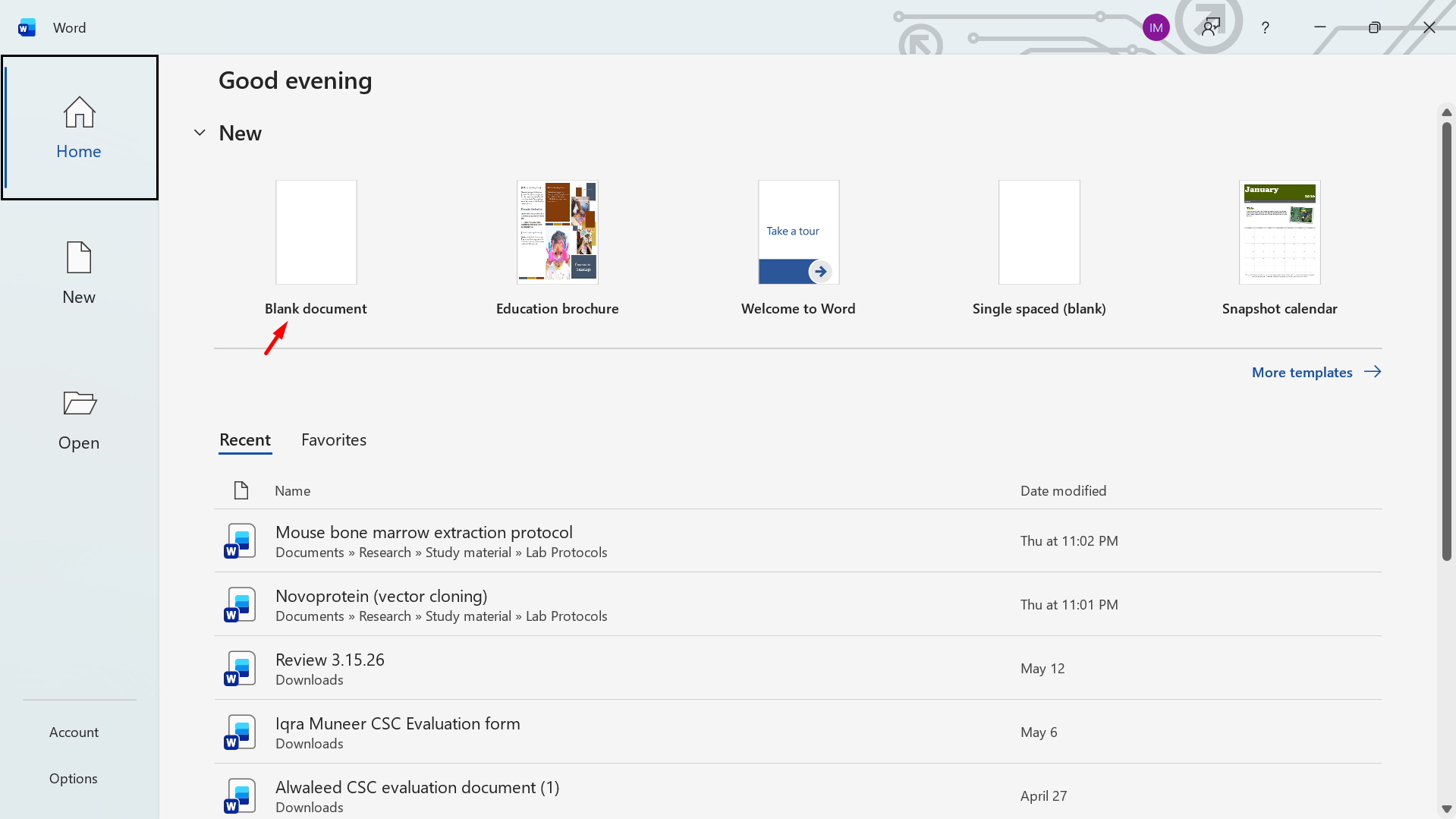Click the Word file icon for Iqra Muneer CSC Evaluation form
Image resolution: width=1456 pixels, height=819 pixels.
pos(240,732)
